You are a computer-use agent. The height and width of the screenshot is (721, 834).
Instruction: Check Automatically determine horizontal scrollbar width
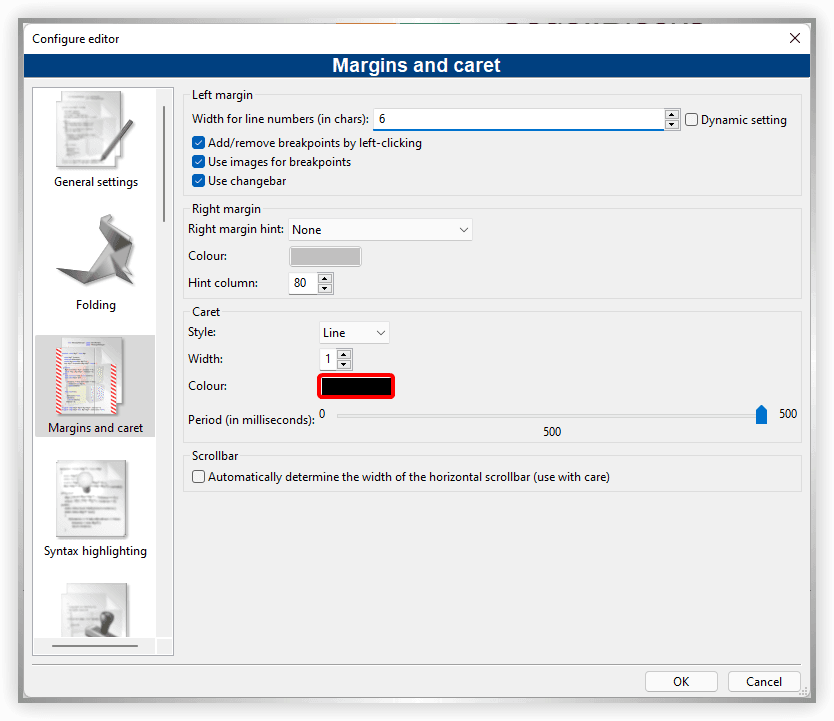[x=198, y=476]
